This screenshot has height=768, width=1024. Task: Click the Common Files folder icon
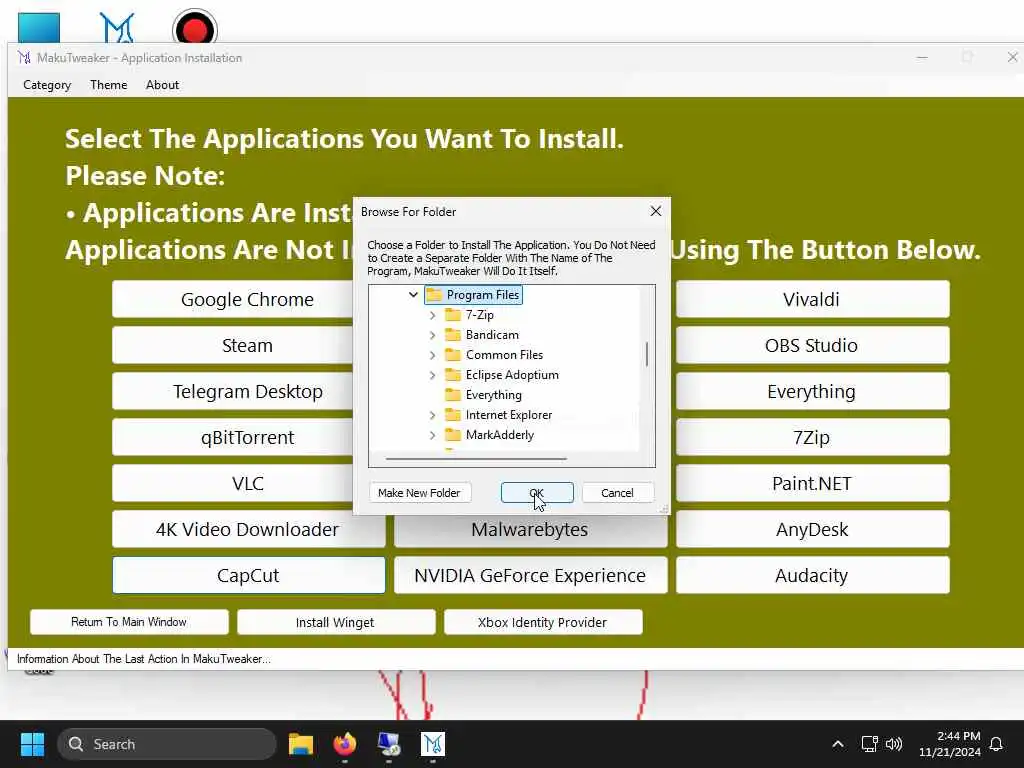(453, 355)
